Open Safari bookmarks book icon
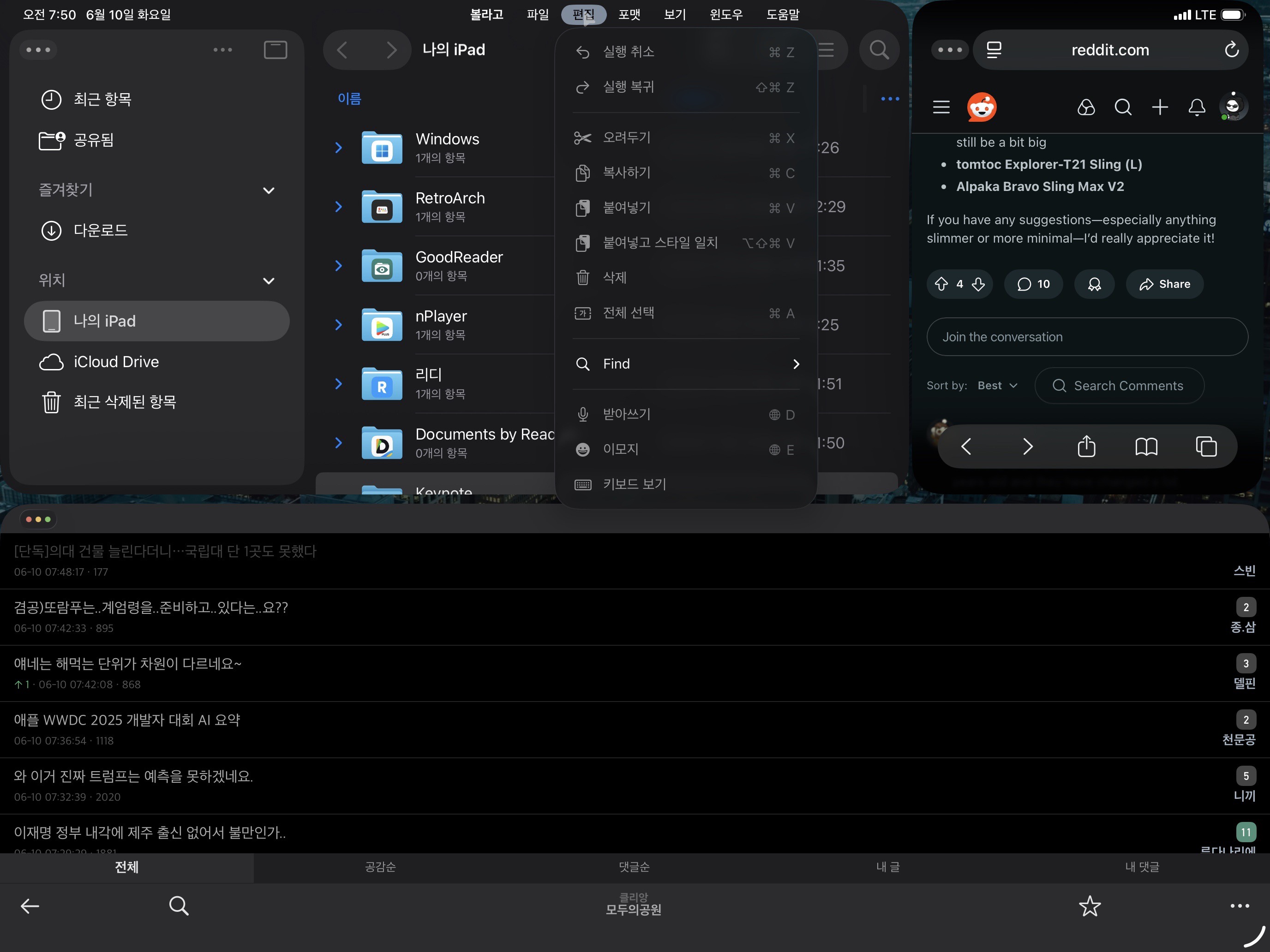Screen dimensions: 1270x952 [x=1146, y=446]
